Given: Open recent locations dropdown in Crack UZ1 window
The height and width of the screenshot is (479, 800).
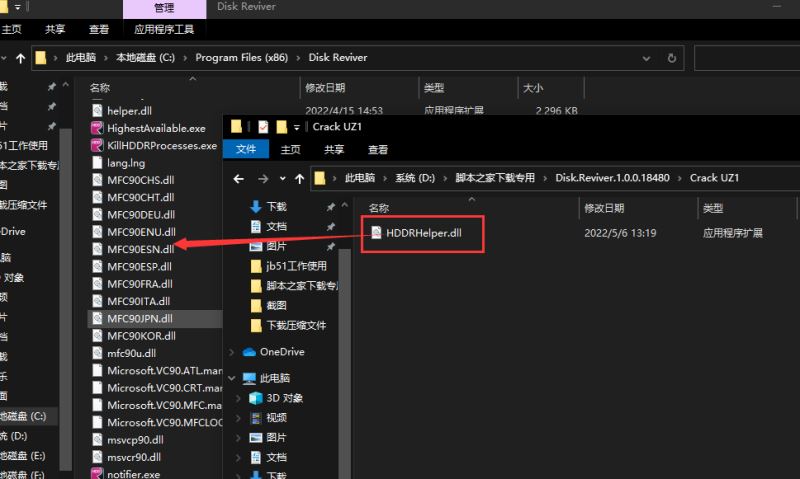Looking at the screenshot, I should coord(282,179).
